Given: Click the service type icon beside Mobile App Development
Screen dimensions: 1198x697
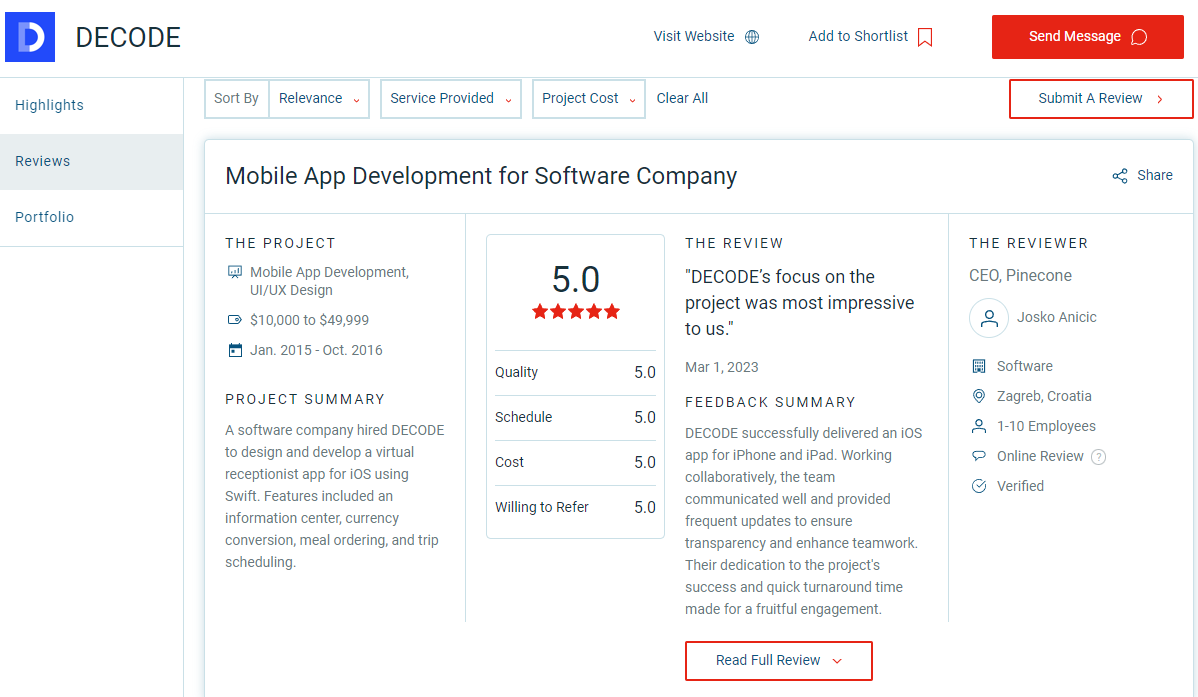Looking at the screenshot, I should point(235,272).
